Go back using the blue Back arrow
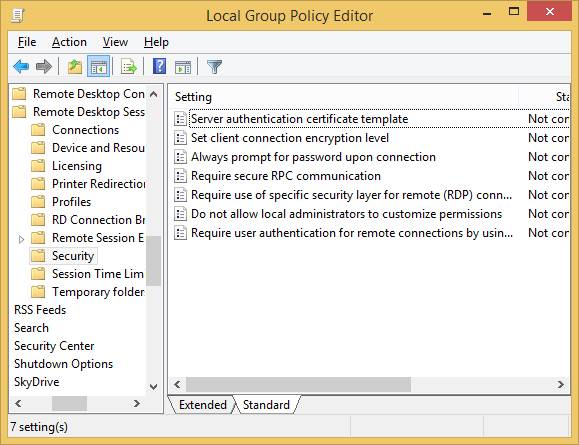The image size is (579, 445). click(21, 67)
